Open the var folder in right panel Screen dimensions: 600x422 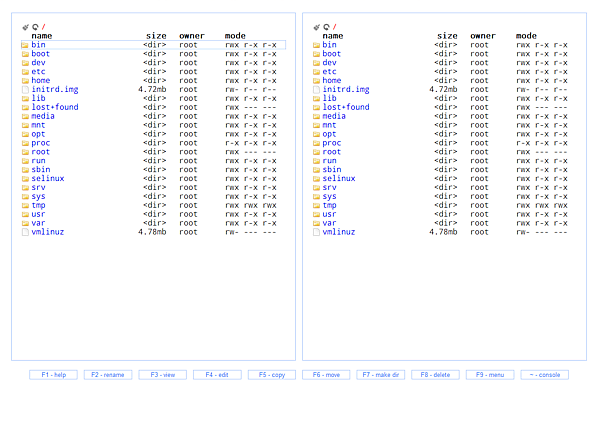pos(329,223)
